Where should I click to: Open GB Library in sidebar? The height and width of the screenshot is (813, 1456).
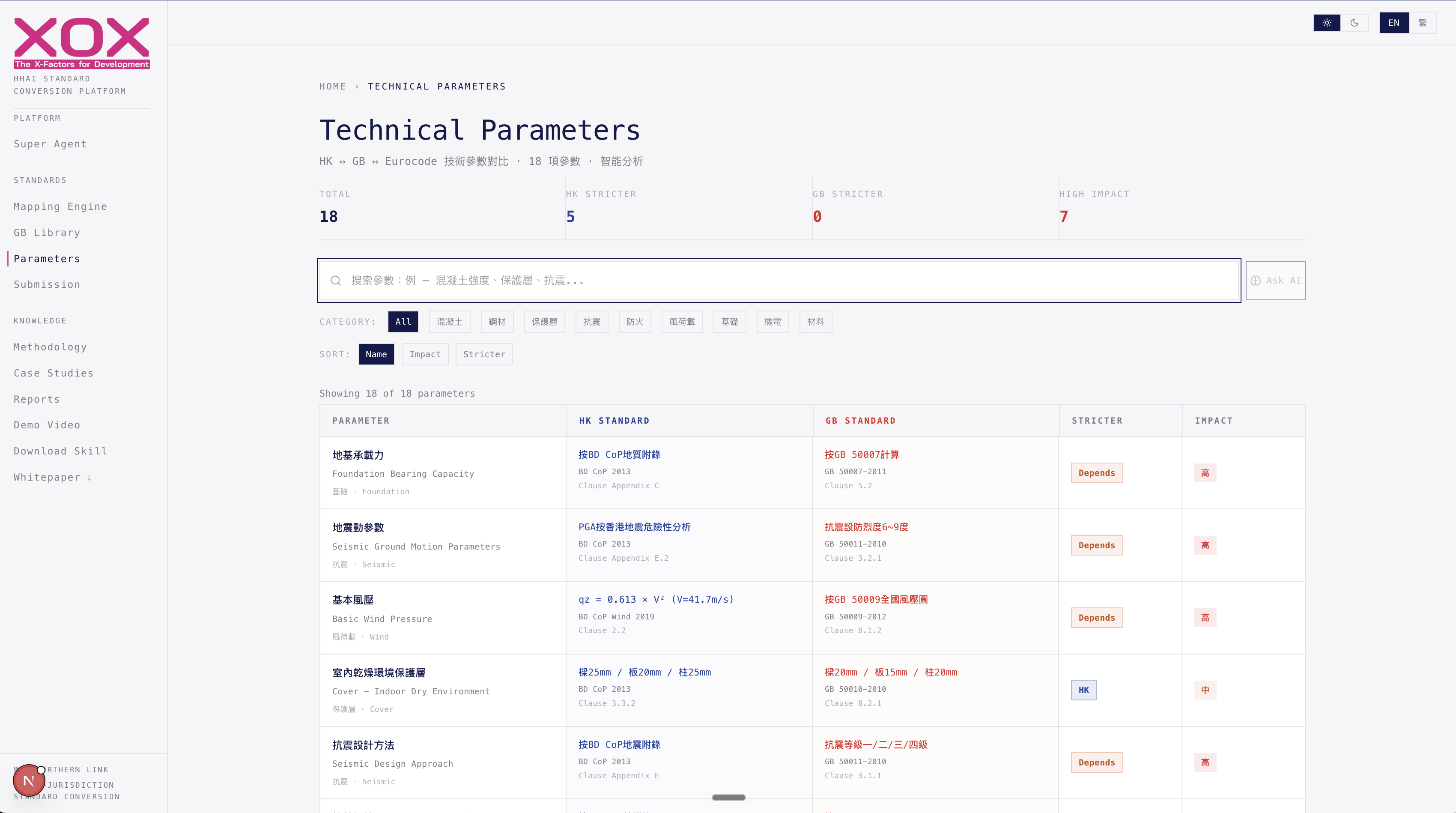tap(47, 232)
